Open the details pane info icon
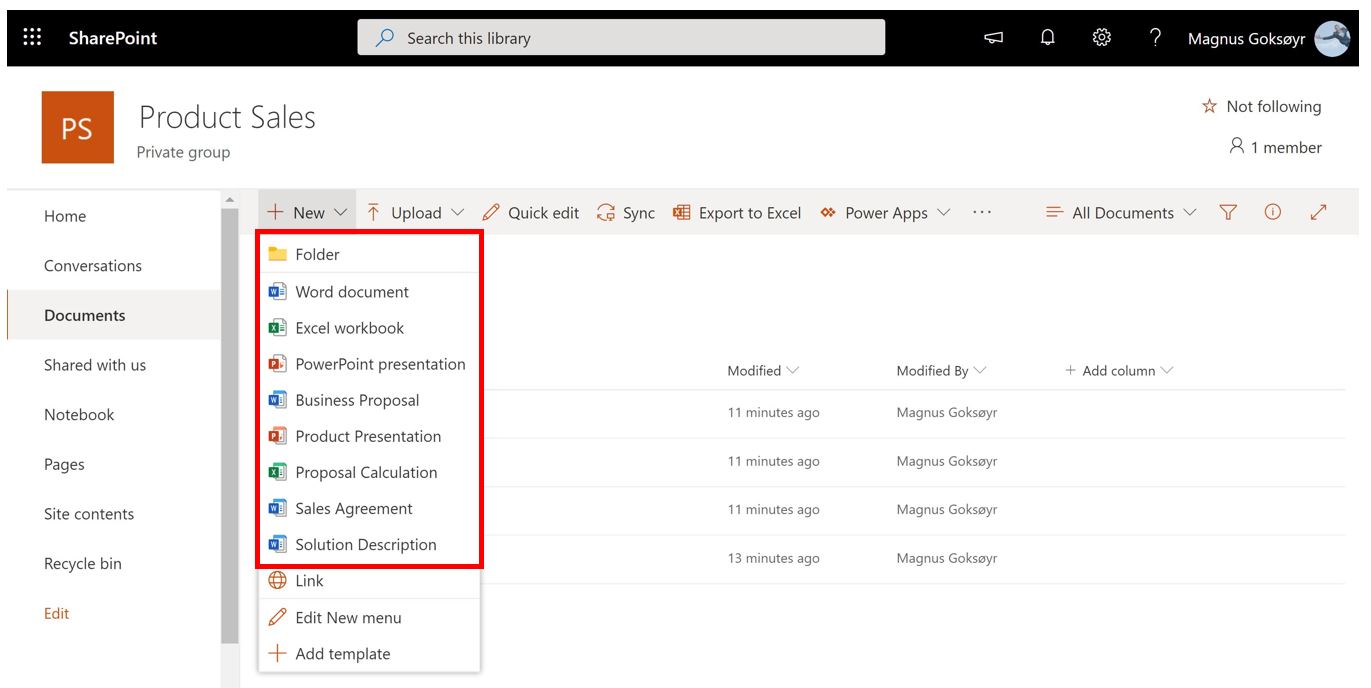Viewport: 1371px width, 688px height. (1272, 212)
